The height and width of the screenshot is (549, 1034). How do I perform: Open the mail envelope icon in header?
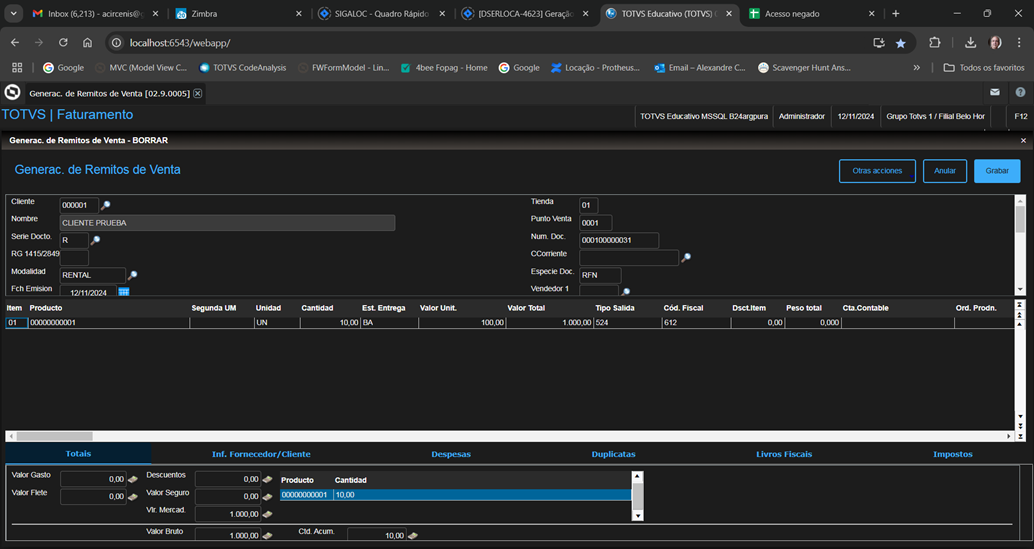click(995, 92)
